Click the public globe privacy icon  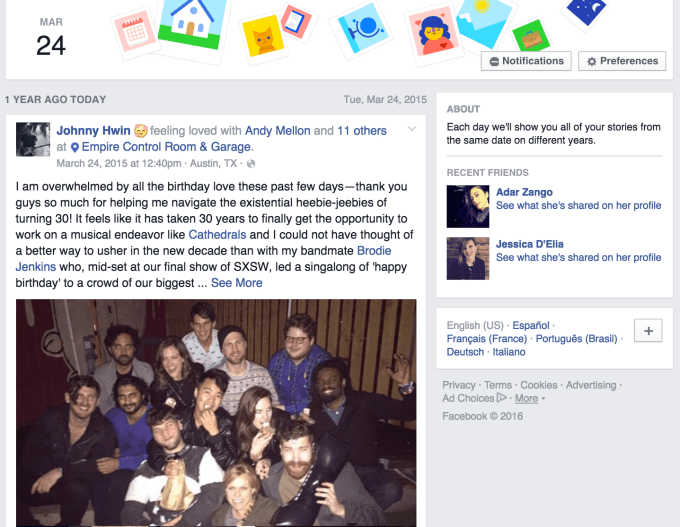click(x=251, y=164)
